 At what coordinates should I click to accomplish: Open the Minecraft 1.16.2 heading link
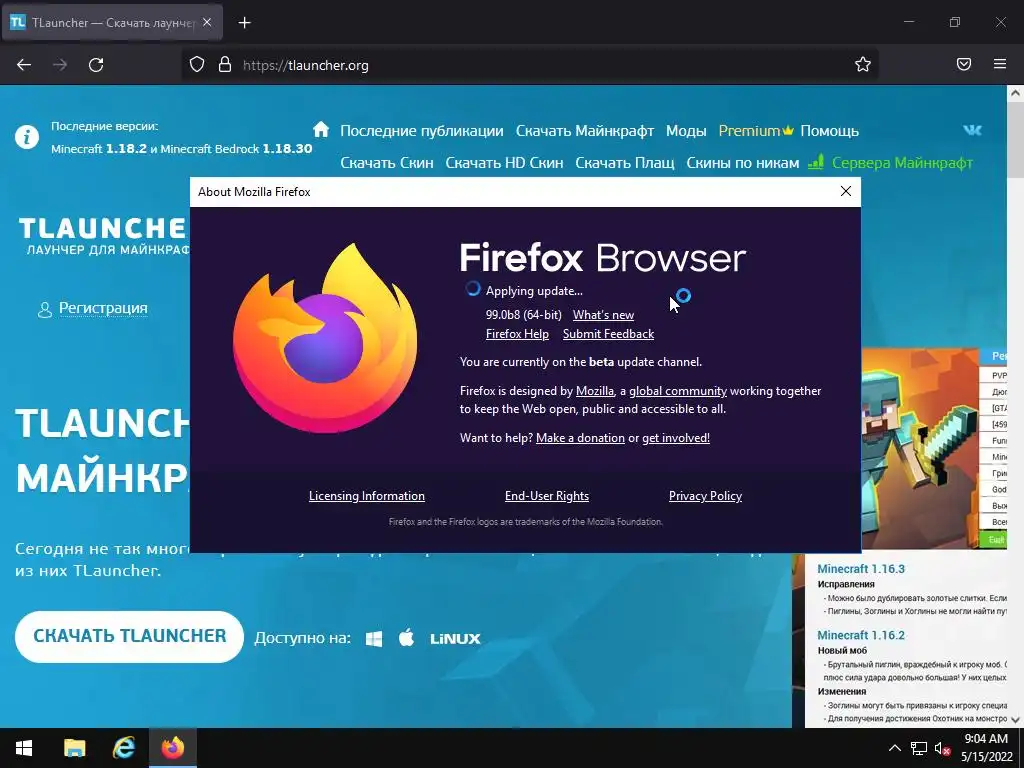[861, 635]
